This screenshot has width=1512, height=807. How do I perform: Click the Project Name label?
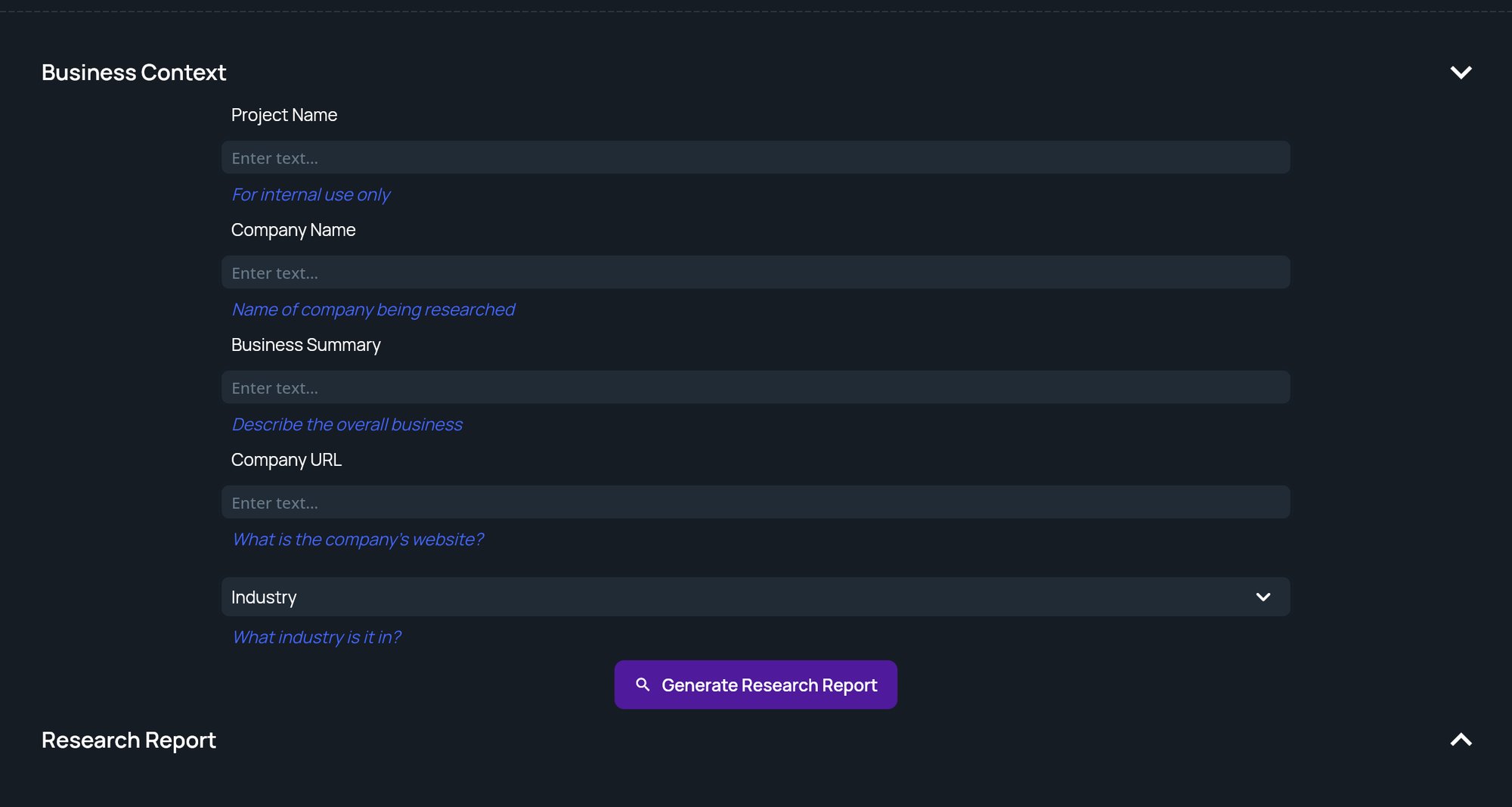284,115
